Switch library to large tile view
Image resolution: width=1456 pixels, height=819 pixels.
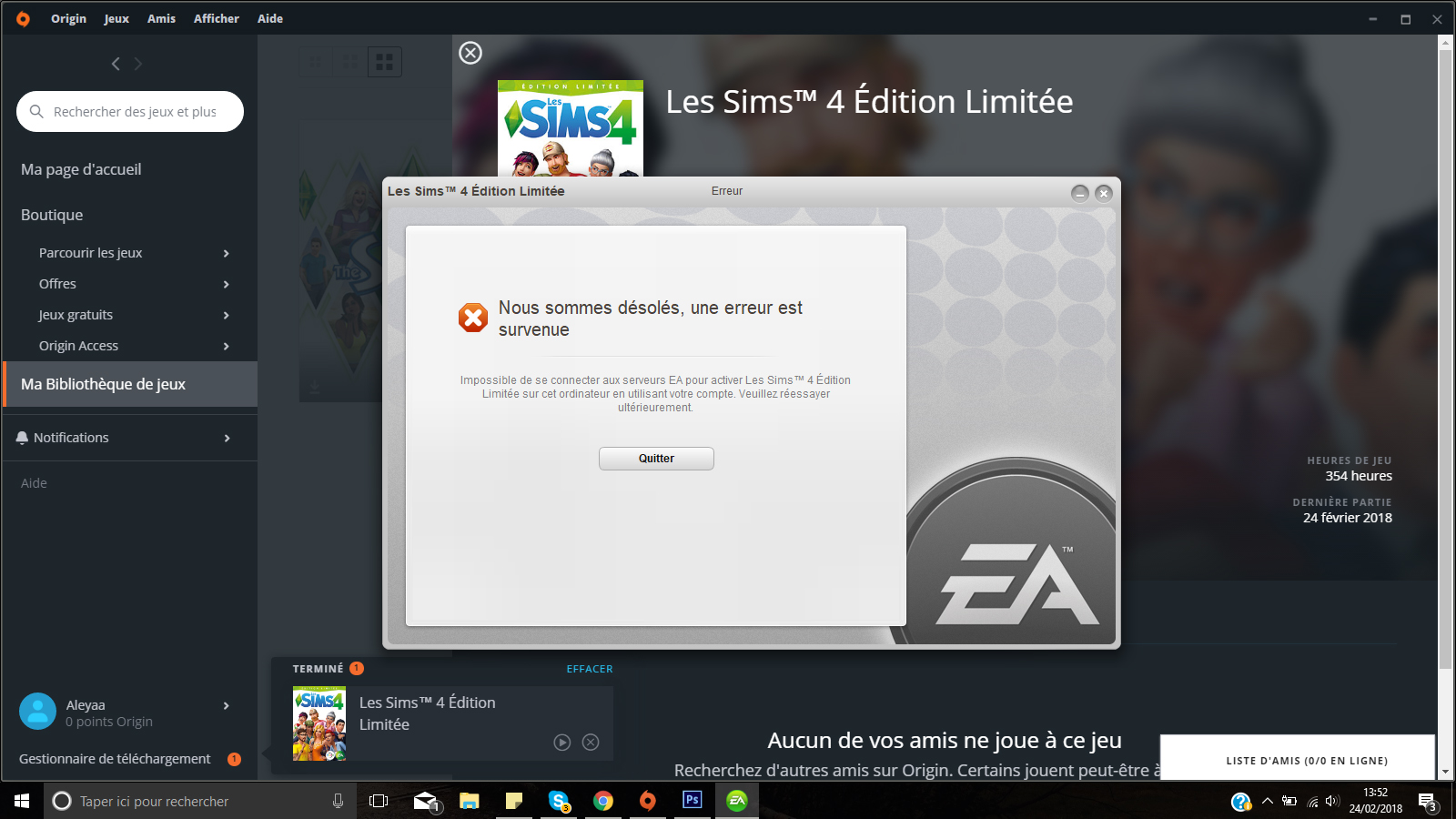coord(385,62)
